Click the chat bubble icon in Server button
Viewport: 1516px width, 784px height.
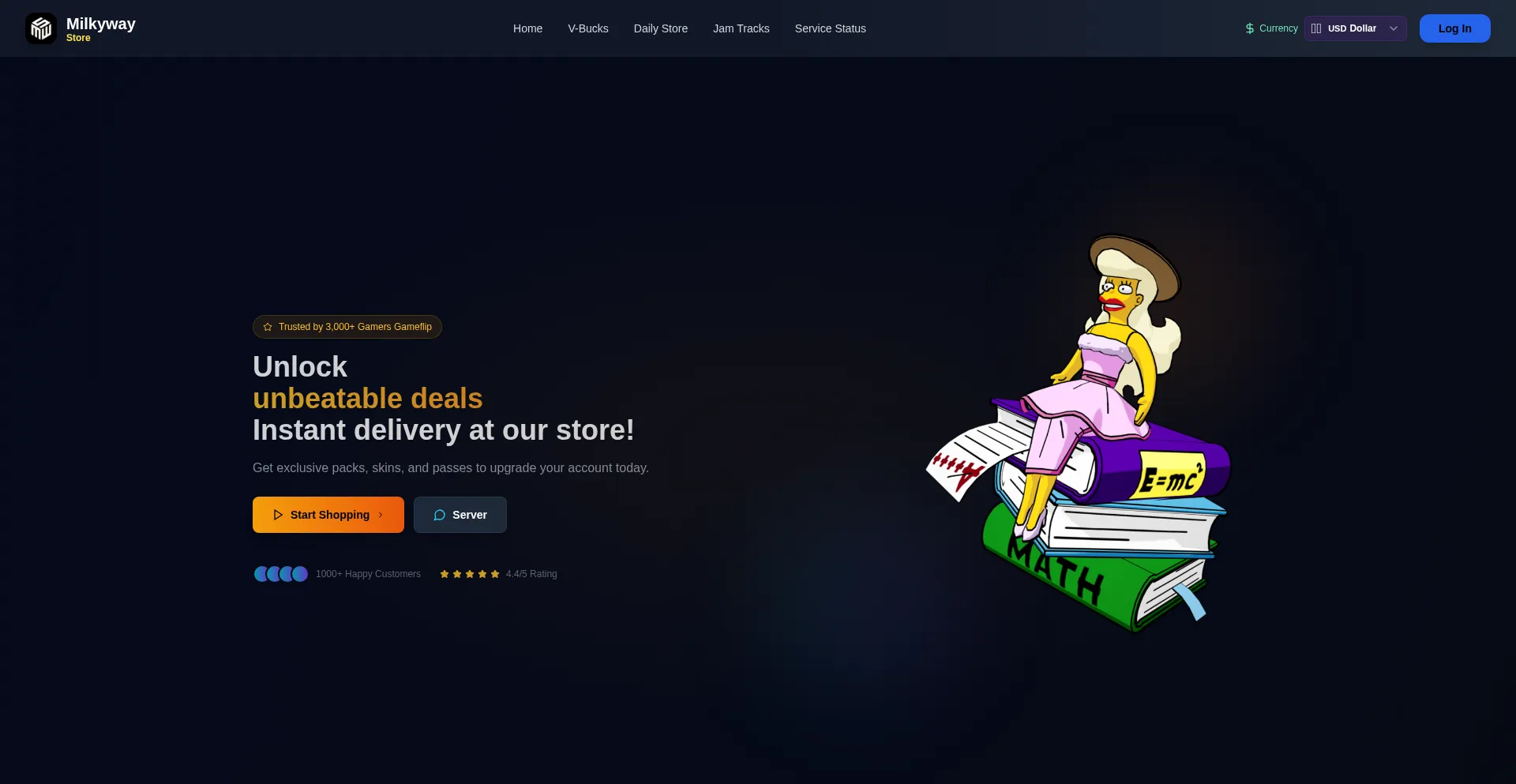point(440,515)
